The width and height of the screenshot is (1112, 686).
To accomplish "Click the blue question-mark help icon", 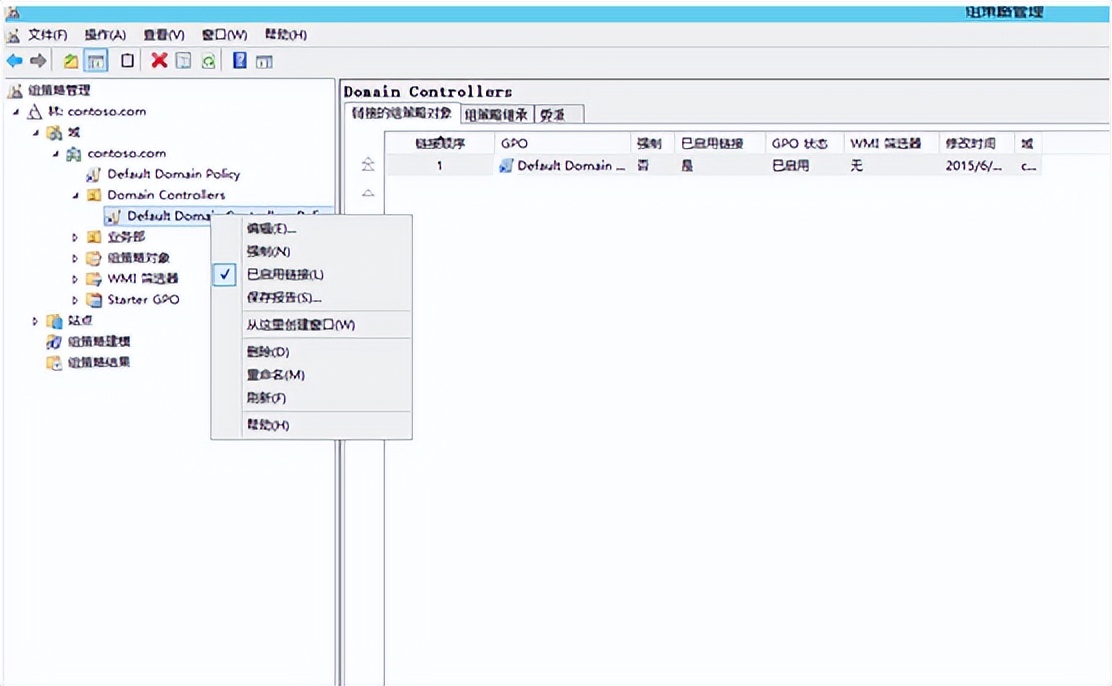I will point(240,61).
